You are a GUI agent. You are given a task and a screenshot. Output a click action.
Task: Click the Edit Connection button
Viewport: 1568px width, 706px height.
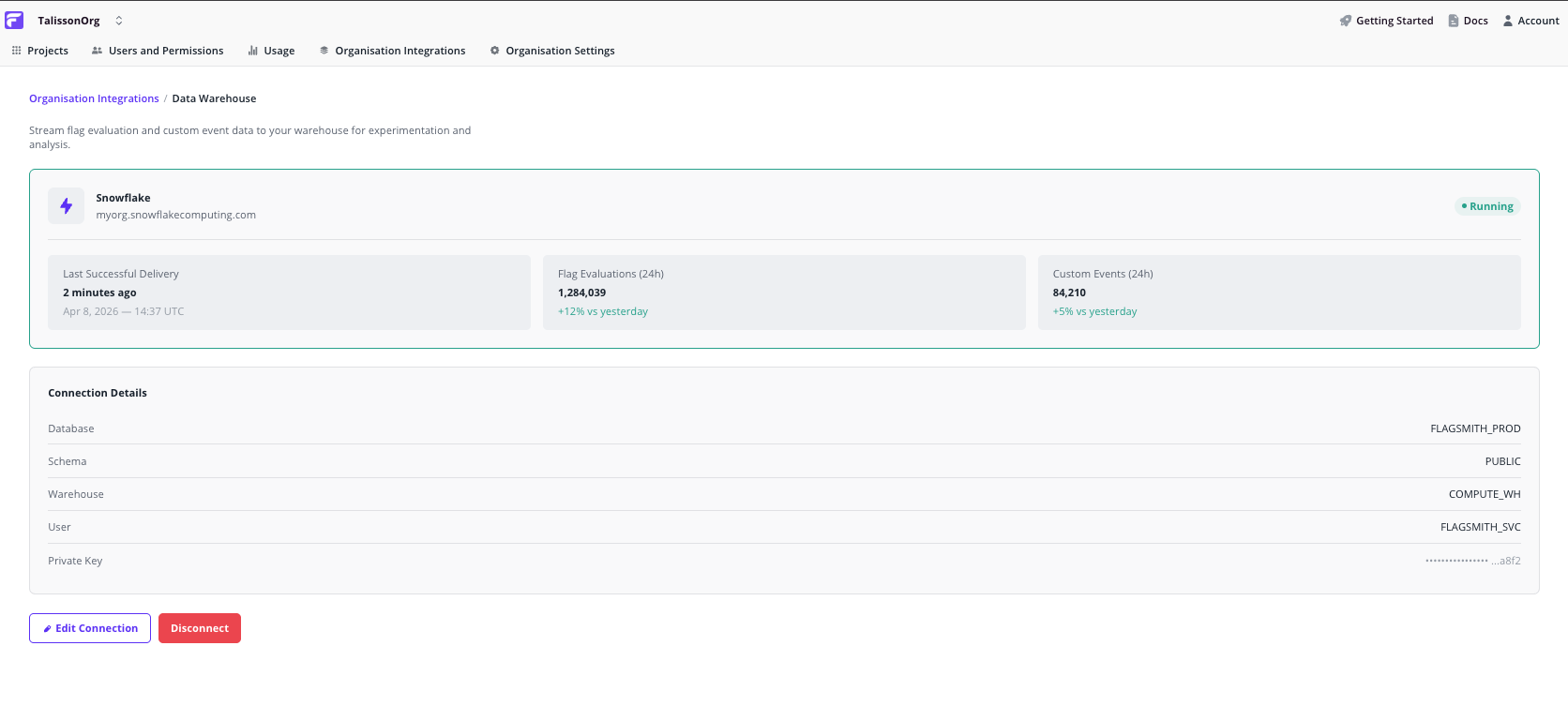(x=90, y=628)
